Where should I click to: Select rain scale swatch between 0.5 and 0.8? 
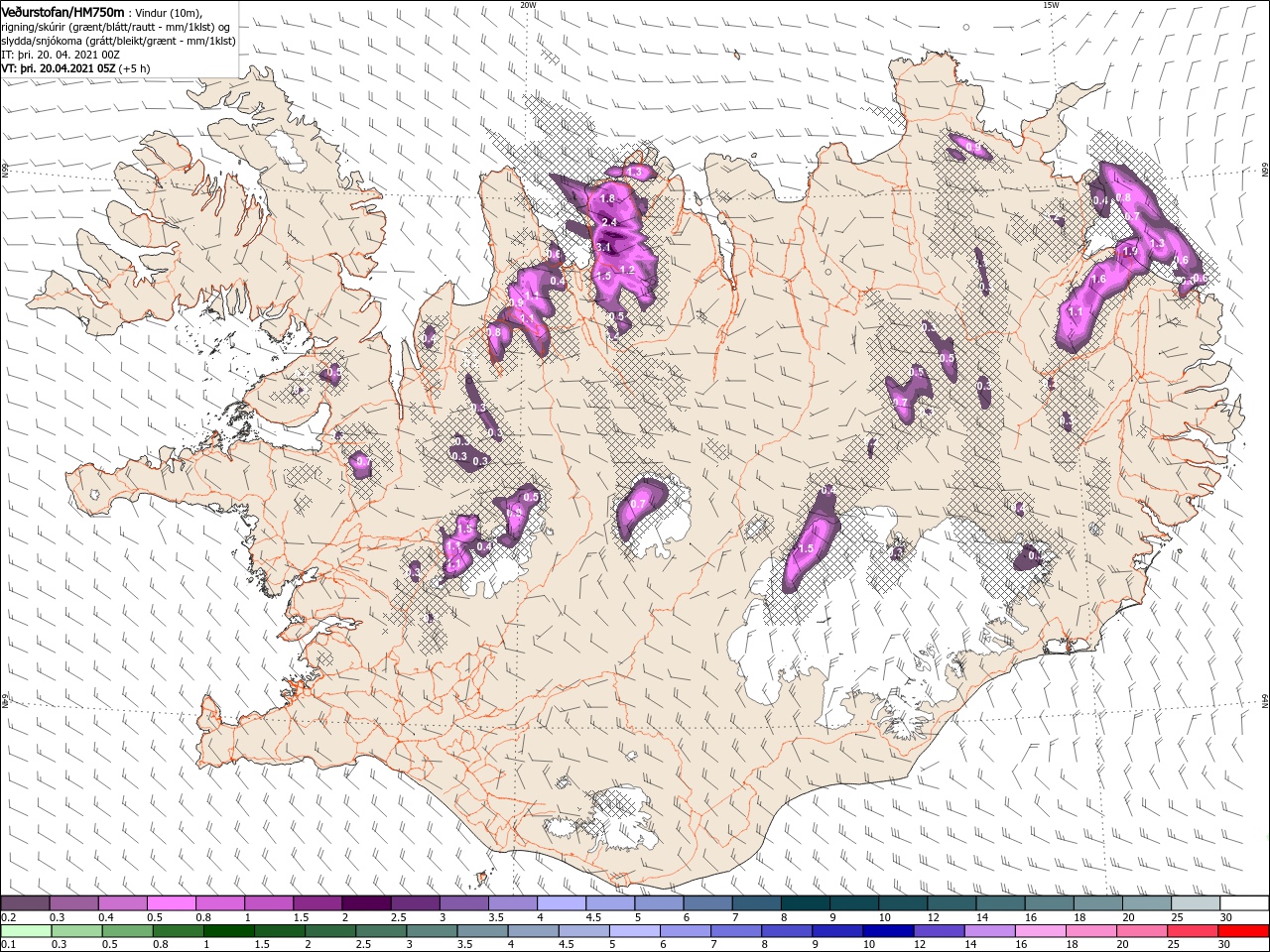click(x=127, y=931)
